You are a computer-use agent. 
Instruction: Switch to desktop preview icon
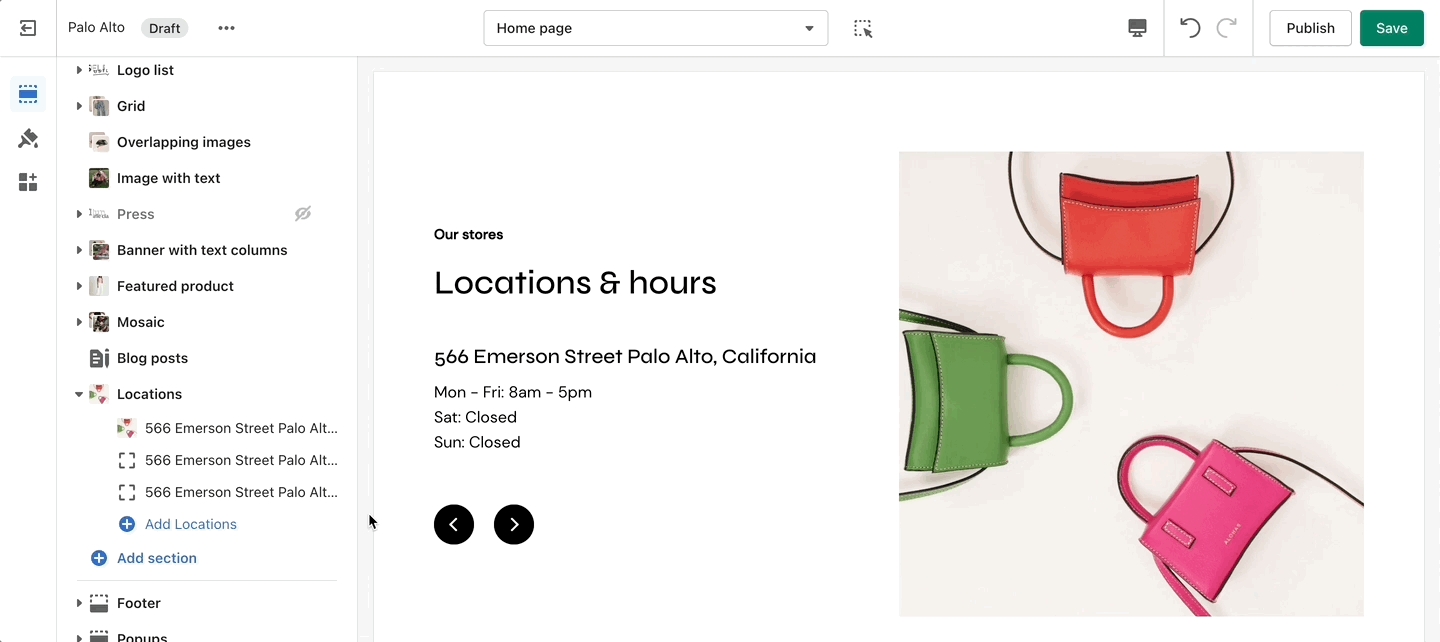pyautogui.click(x=1137, y=28)
